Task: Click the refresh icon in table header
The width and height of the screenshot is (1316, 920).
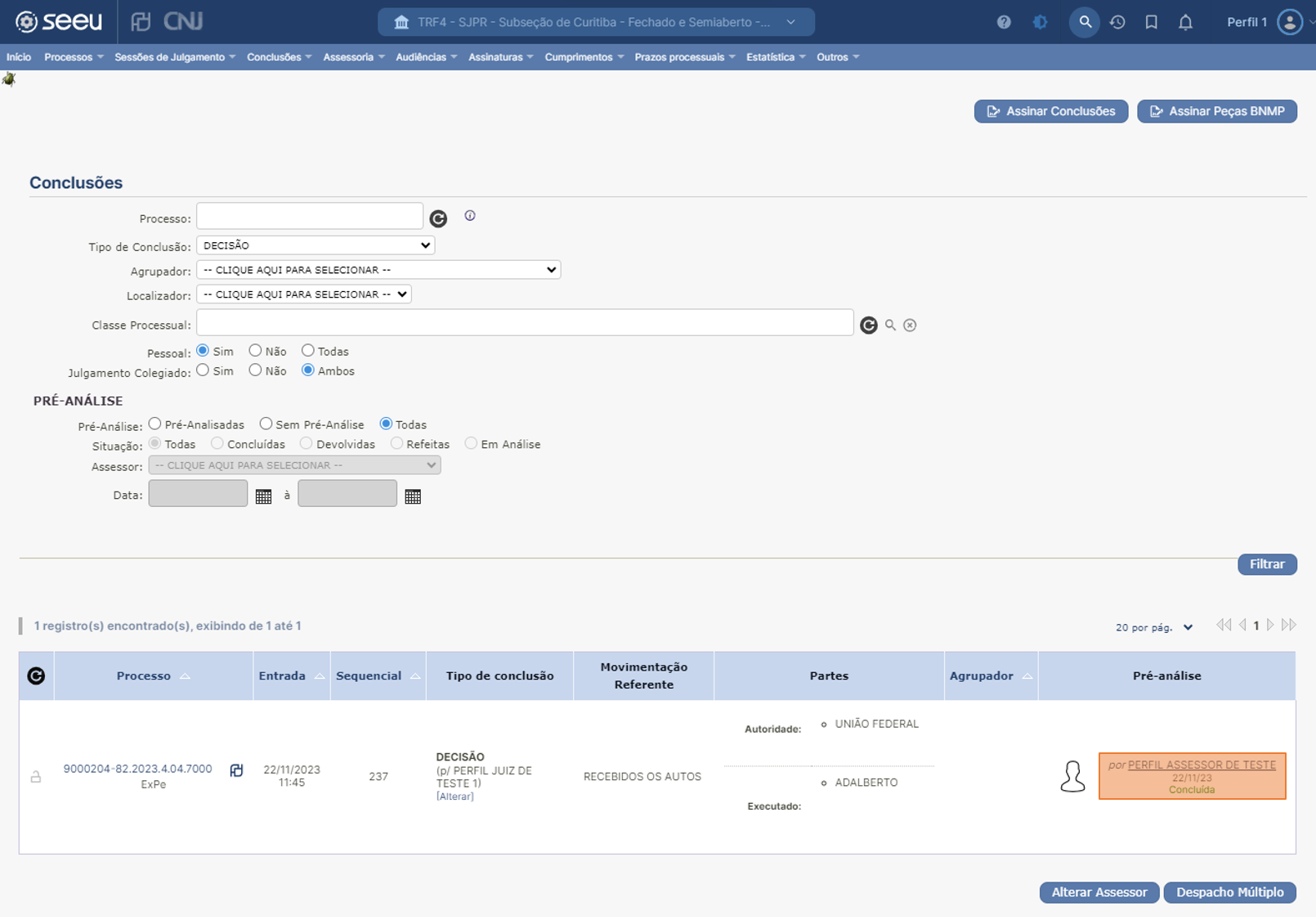Action: tap(36, 675)
